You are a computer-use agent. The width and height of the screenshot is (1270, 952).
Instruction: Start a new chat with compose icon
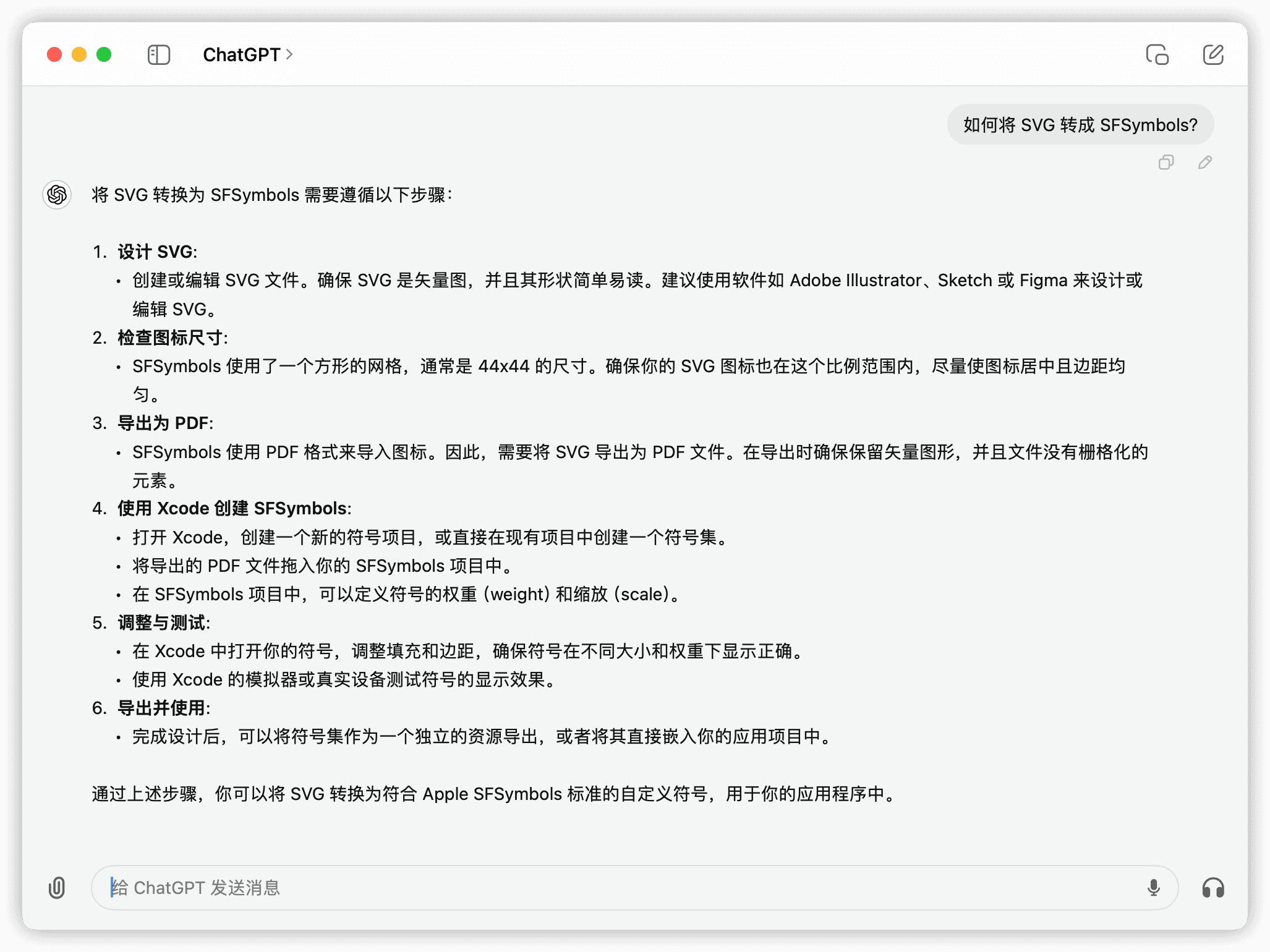[x=1212, y=55]
